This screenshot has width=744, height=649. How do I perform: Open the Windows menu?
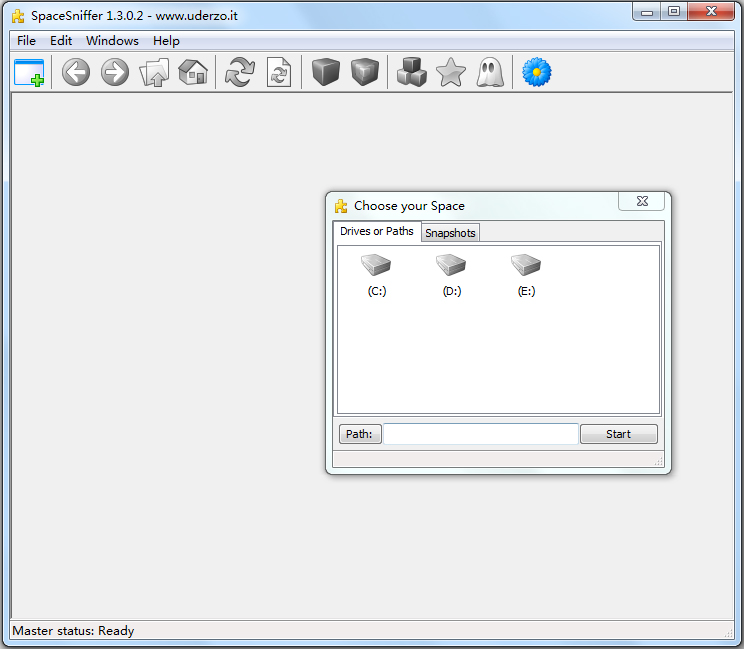click(112, 41)
